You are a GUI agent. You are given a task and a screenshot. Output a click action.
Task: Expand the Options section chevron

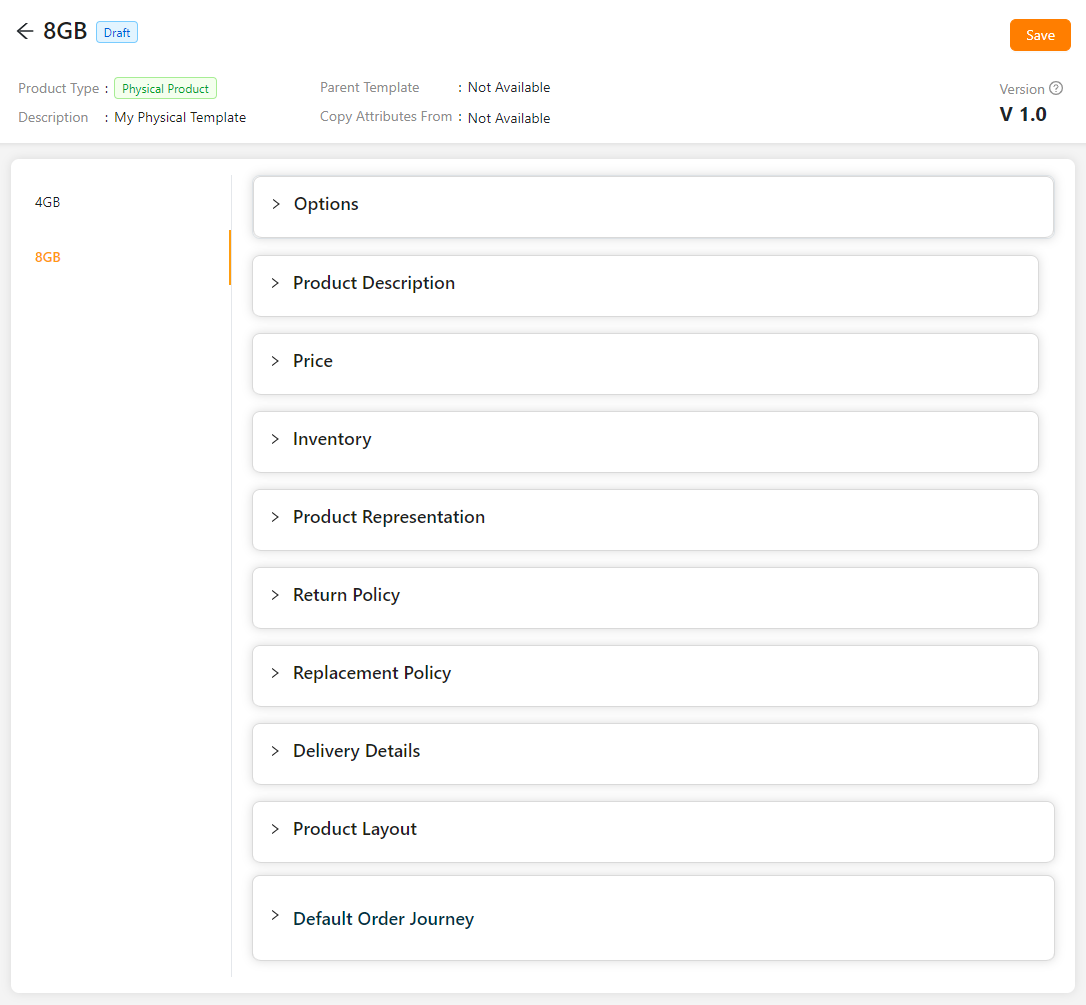coord(276,204)
